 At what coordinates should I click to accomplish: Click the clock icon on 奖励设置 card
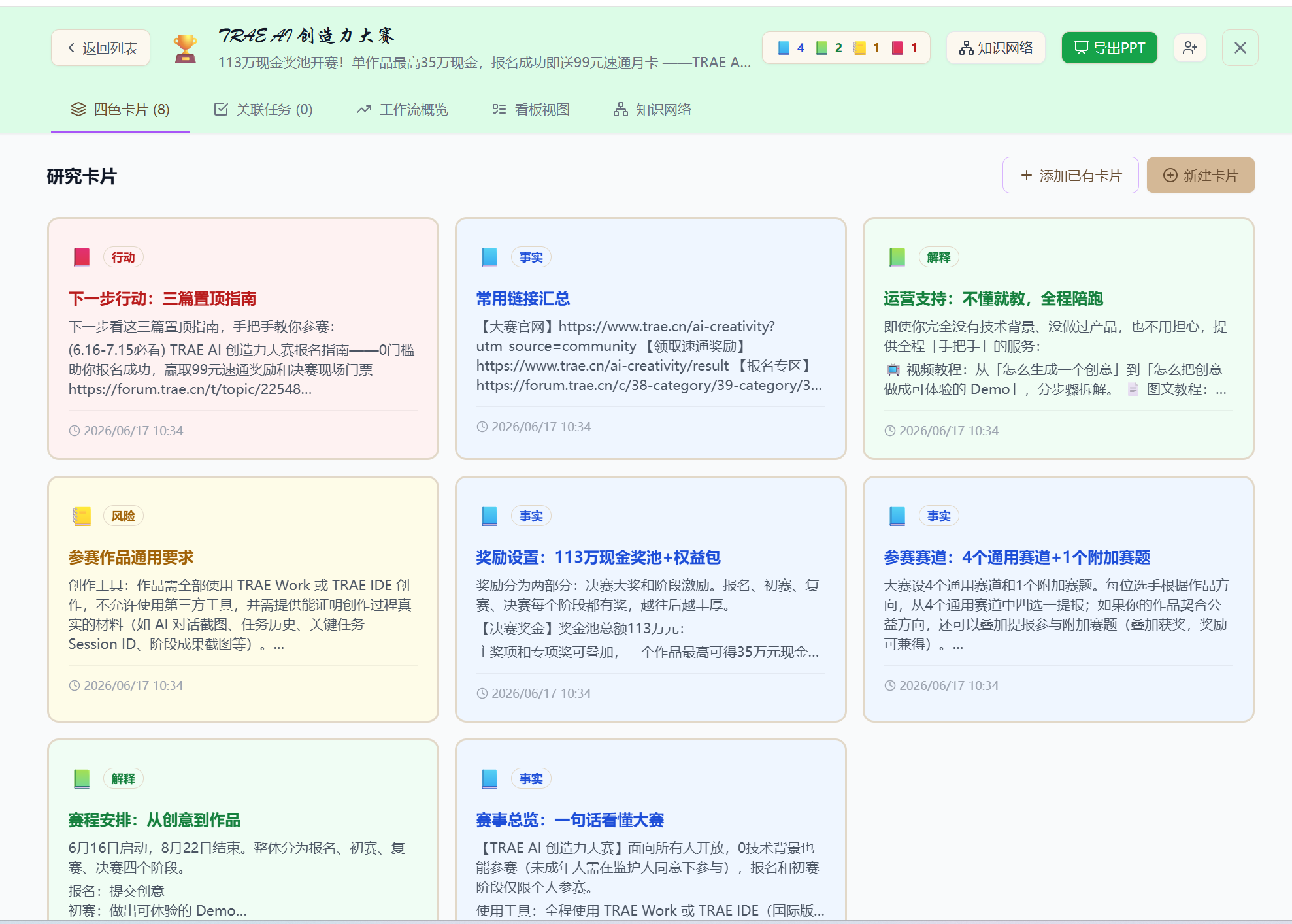point(482,693)
